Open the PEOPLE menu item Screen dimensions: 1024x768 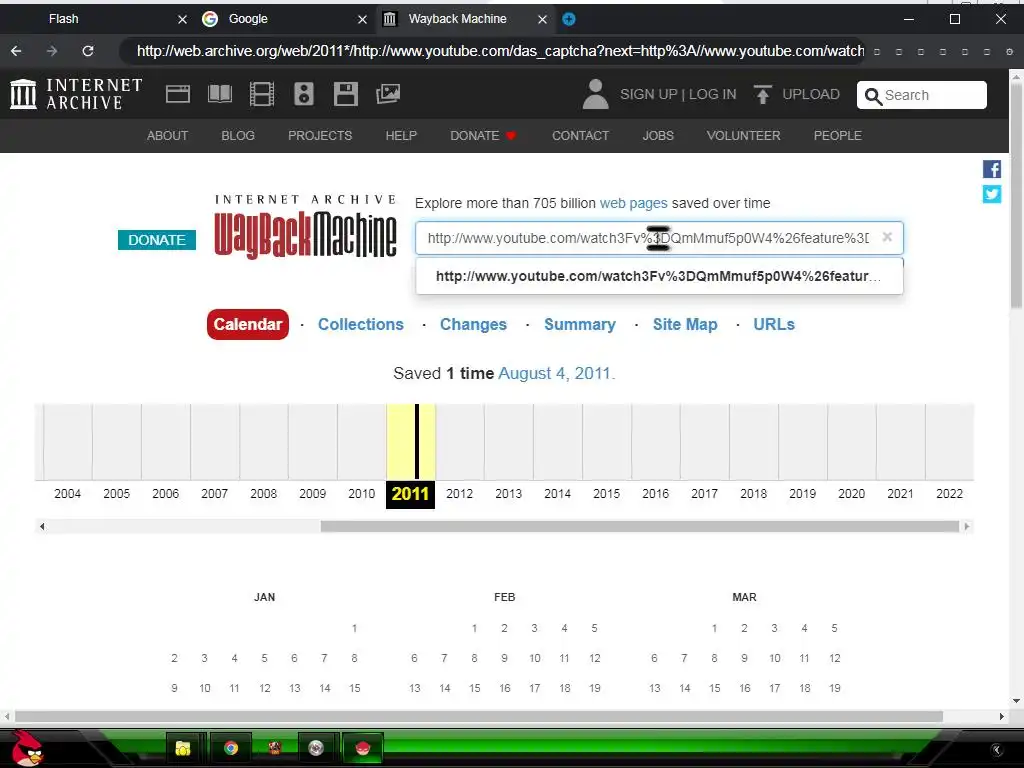(838, 136)
